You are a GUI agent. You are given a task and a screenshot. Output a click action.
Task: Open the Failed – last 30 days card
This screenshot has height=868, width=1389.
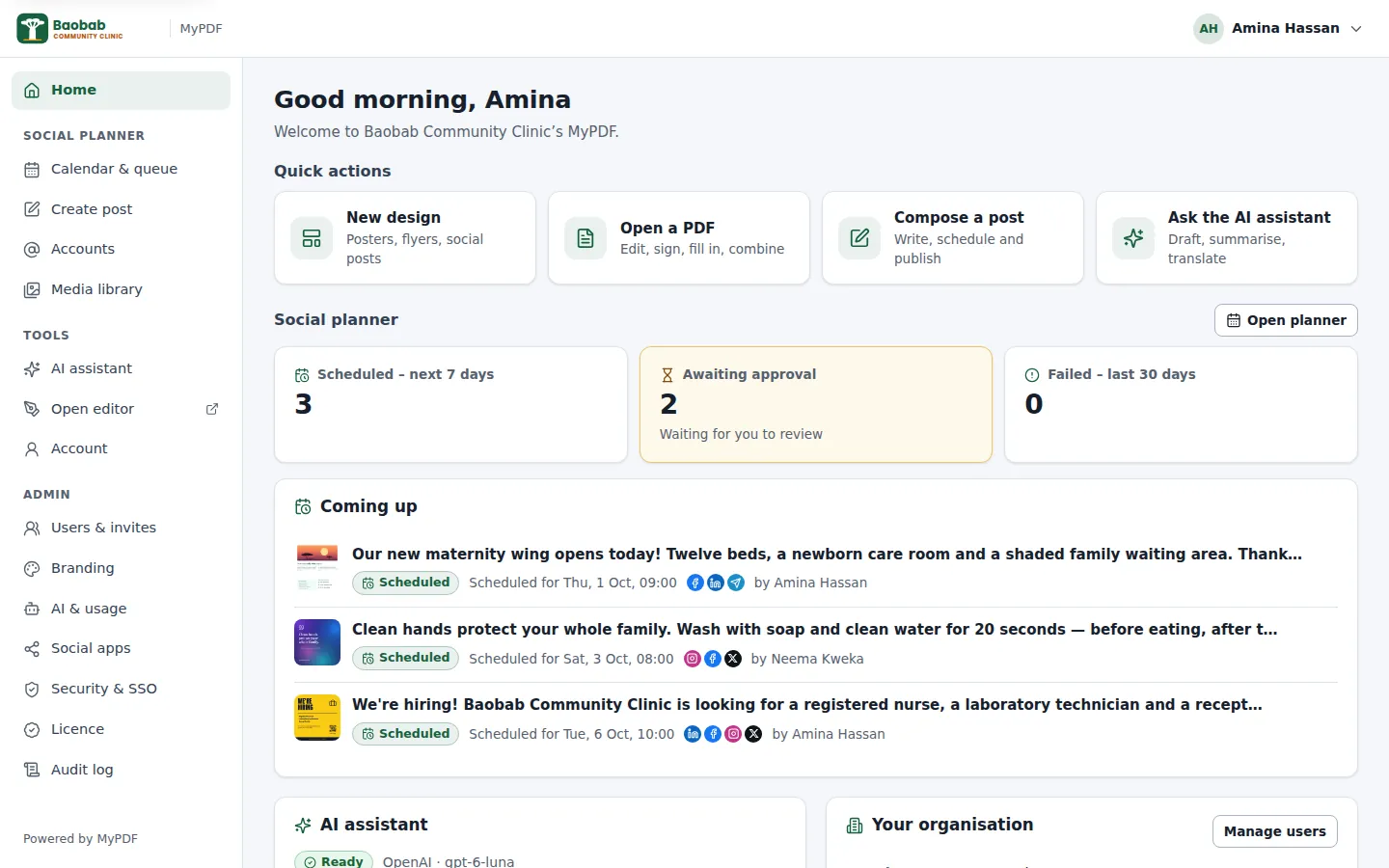tap(1181, 405)
